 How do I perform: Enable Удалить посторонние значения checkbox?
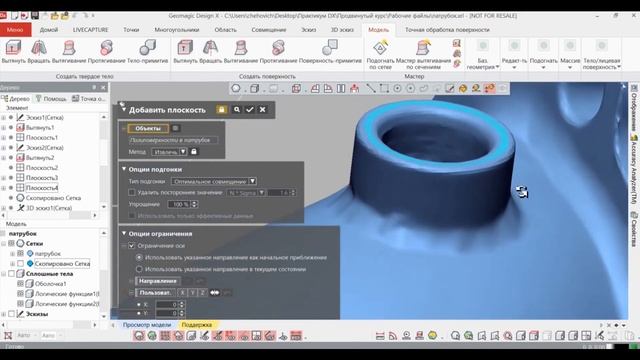tap(131, 192)
